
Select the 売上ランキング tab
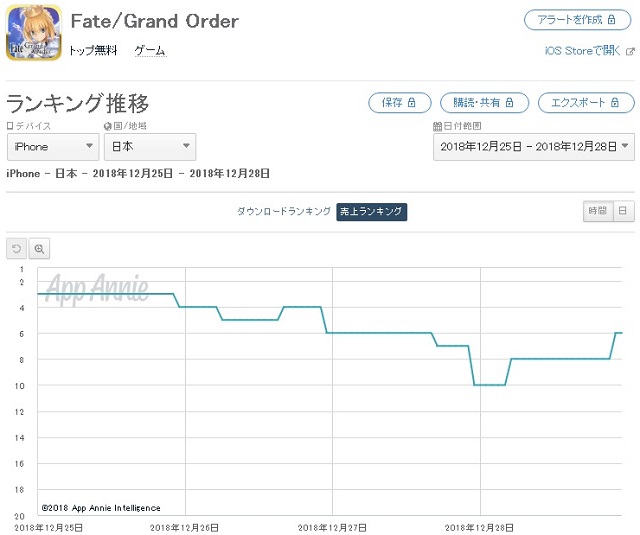[371, 211]
